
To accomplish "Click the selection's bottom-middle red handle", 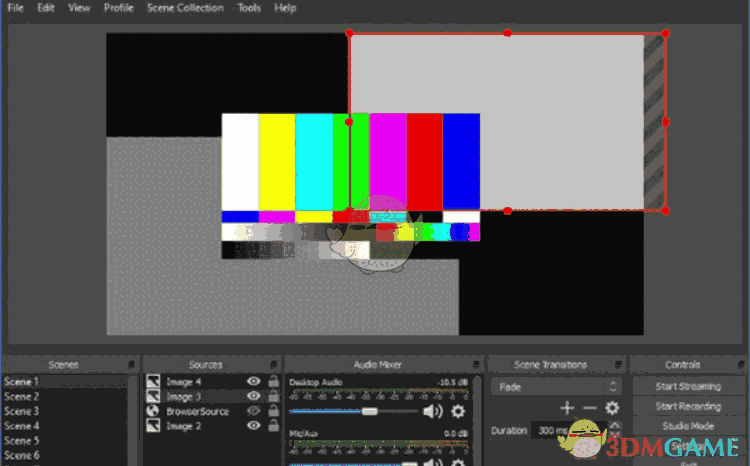I will tap(507, 211).
